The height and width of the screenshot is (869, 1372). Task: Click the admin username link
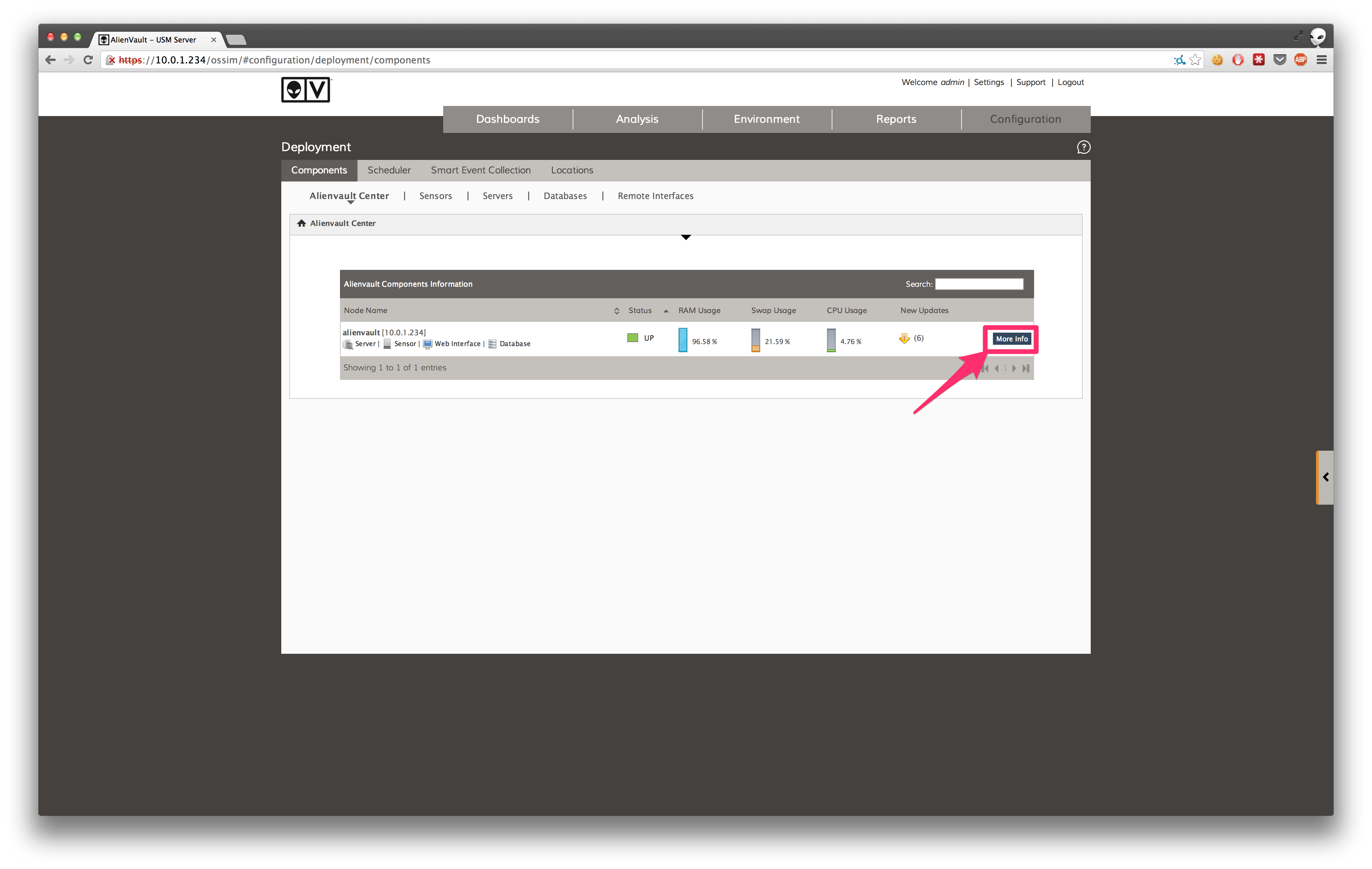coord(952,82)
